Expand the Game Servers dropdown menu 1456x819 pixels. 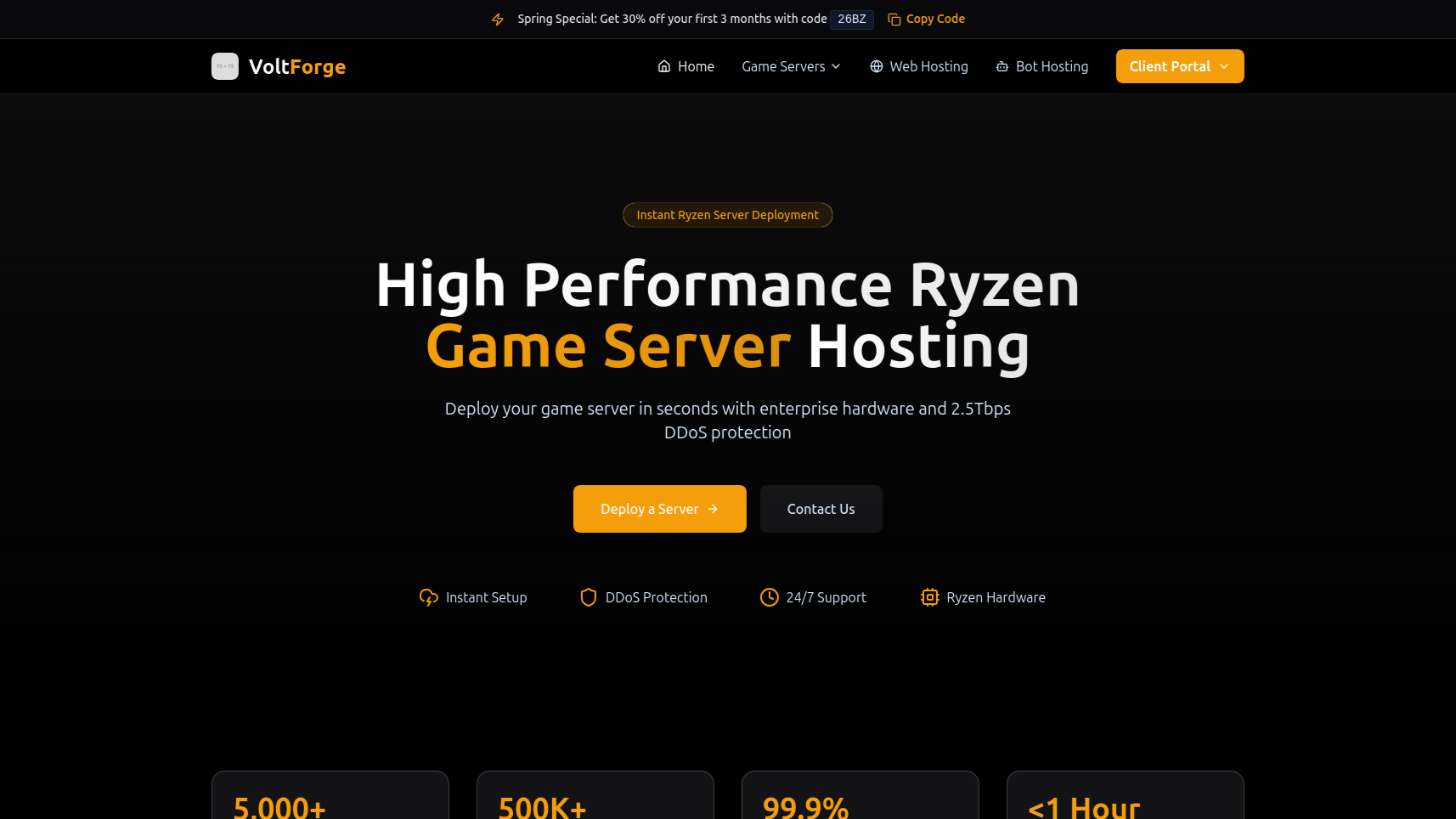(783, 66)
